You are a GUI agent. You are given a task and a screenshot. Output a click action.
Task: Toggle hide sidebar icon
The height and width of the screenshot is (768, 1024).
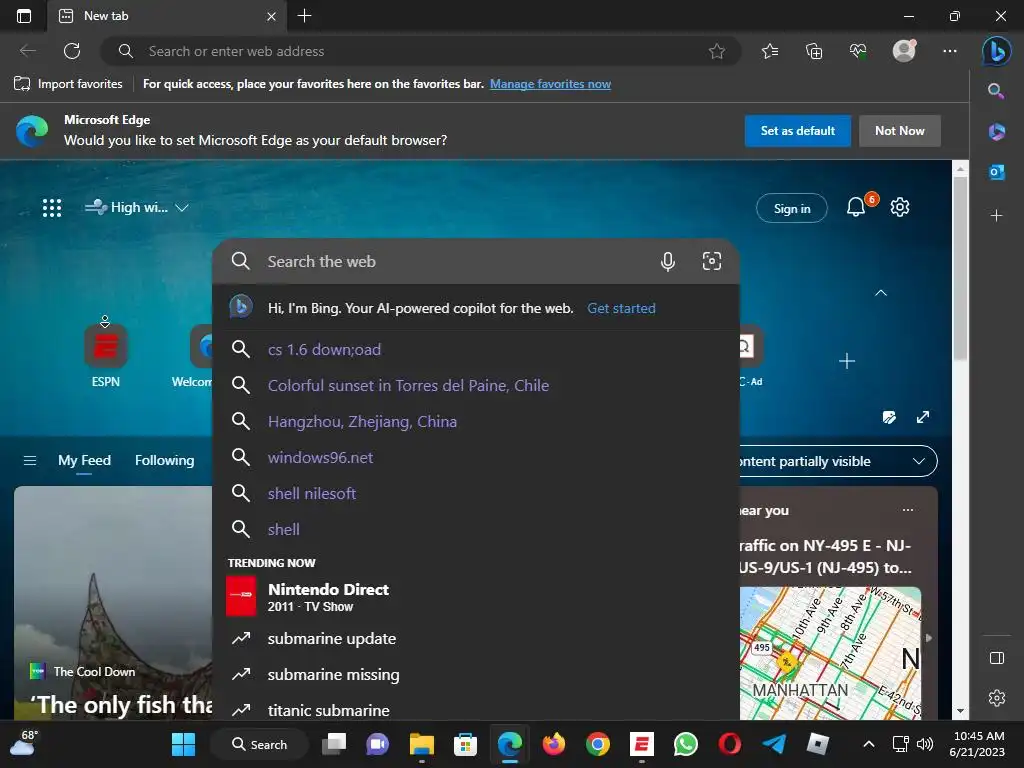997,658
